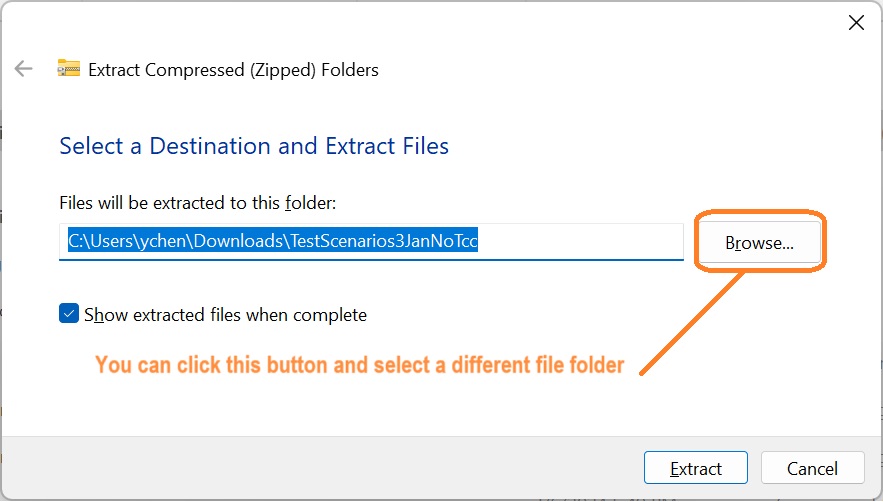This screenshot has width=883, height=502.
Task: Click the highlighted destination path text
Action: [x=272, y=242]
